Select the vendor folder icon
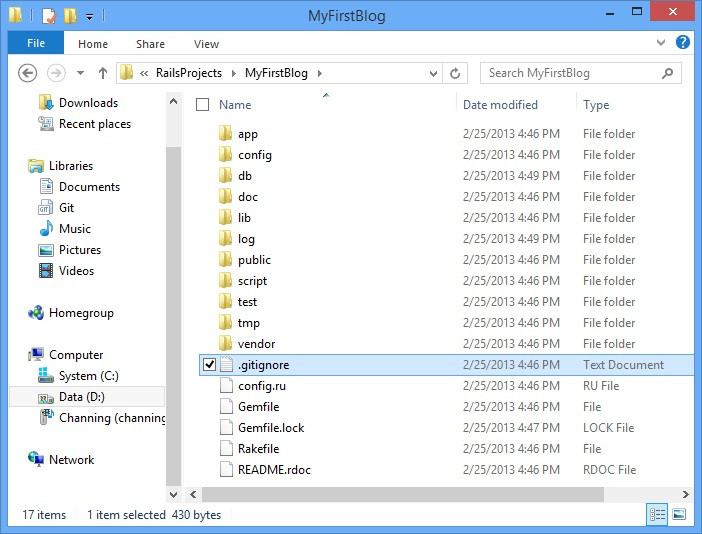Viewport: 702px width, 534px height. 226,344
